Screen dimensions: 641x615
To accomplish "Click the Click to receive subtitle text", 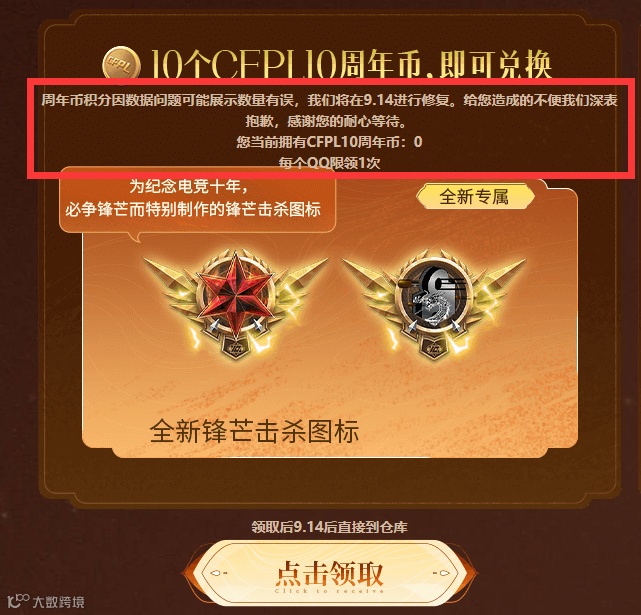I will point(329,591).
